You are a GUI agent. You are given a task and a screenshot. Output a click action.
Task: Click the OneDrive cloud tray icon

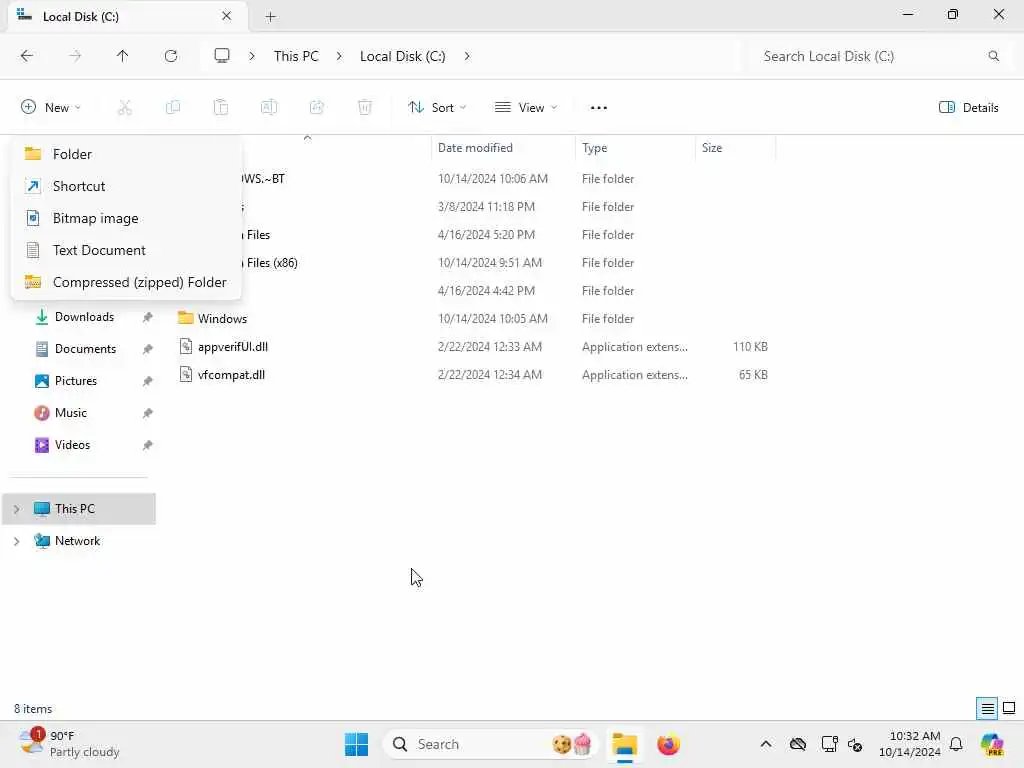(x=798, y=744)
